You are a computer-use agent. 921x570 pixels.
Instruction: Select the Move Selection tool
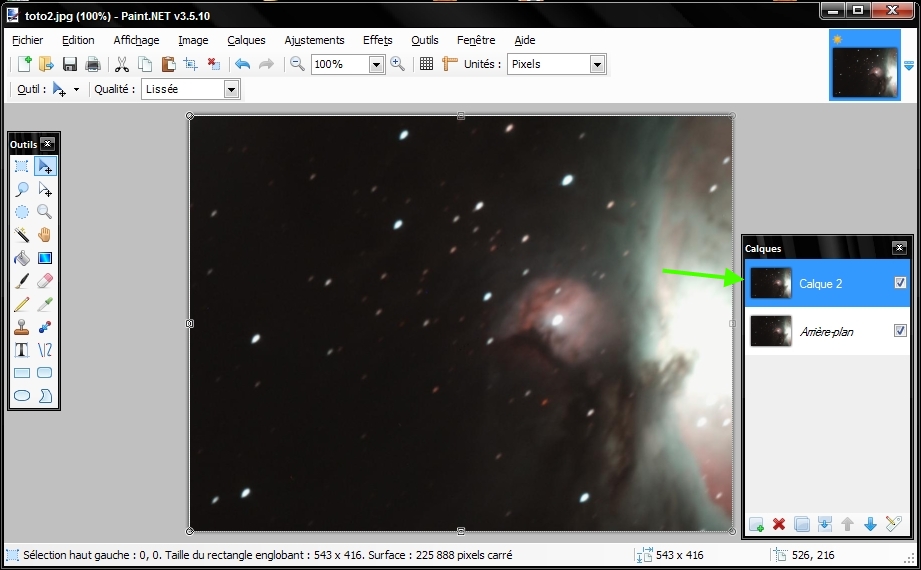45,189
